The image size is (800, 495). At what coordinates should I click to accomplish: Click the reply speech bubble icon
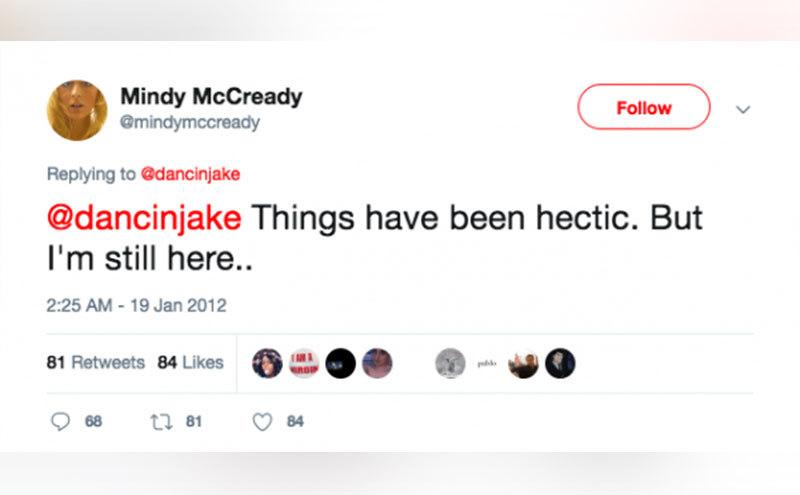click(58, 422)
